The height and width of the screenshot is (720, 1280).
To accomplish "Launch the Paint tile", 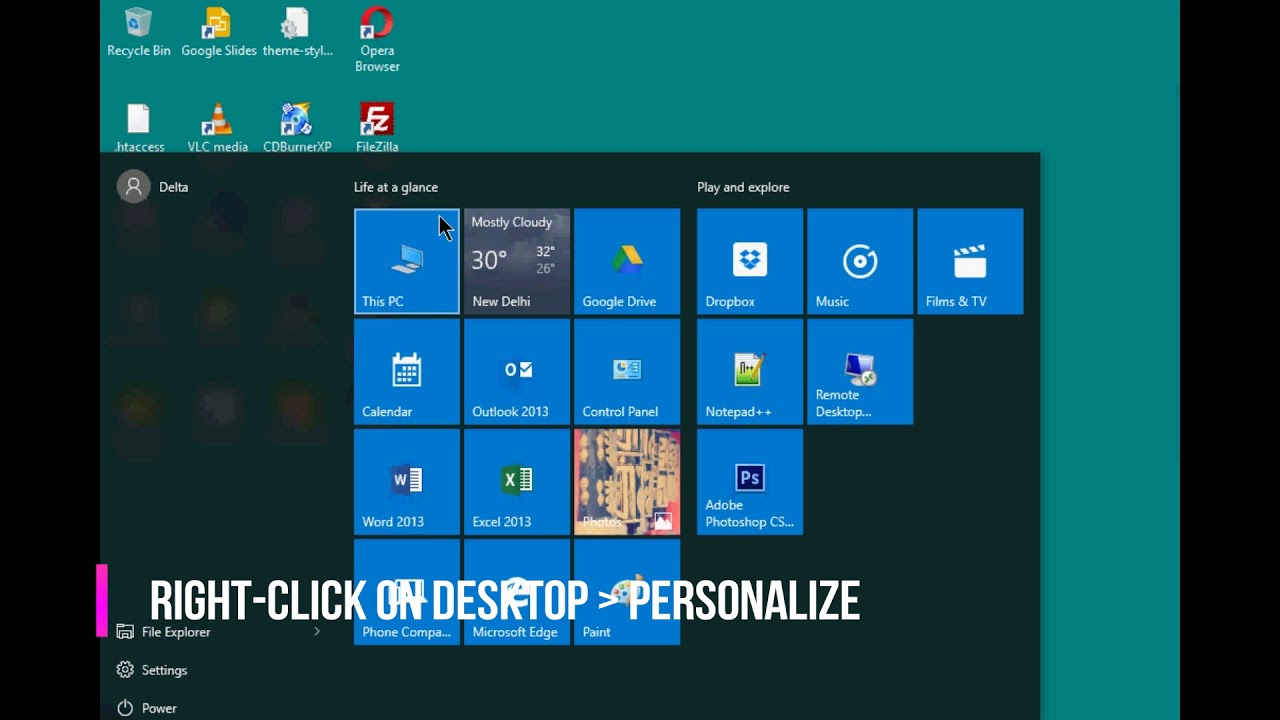I will point(626,591).
